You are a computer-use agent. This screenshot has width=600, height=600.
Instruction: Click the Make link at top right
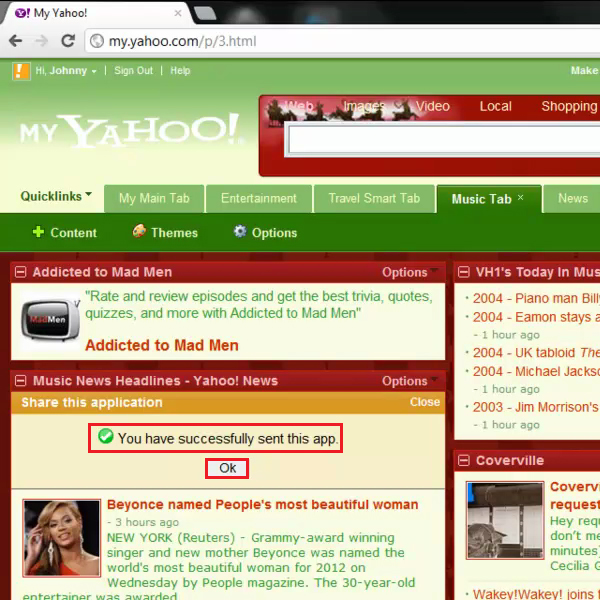click(x=585, y=70)
